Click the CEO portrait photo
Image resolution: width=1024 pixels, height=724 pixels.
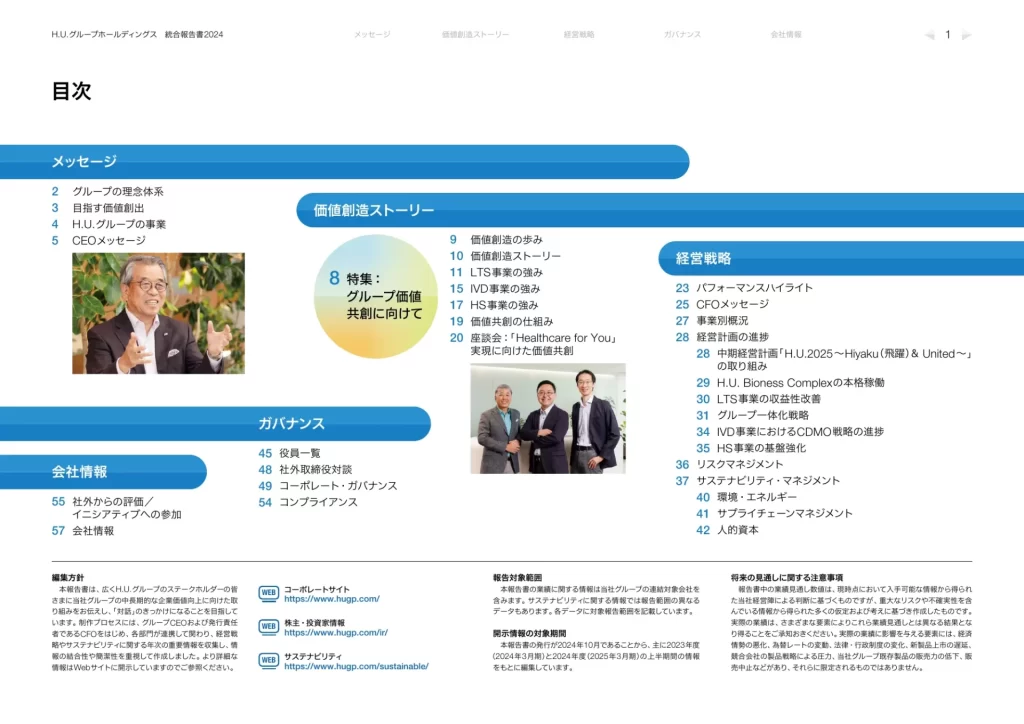point(158,313)
